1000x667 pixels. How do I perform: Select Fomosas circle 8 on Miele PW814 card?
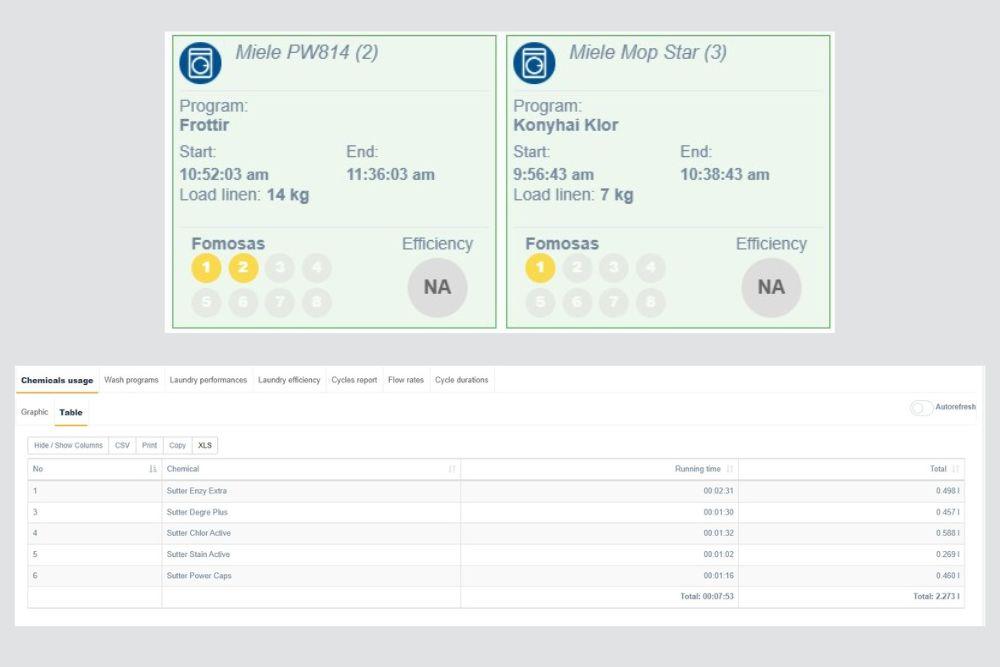(x=317, y=302)
